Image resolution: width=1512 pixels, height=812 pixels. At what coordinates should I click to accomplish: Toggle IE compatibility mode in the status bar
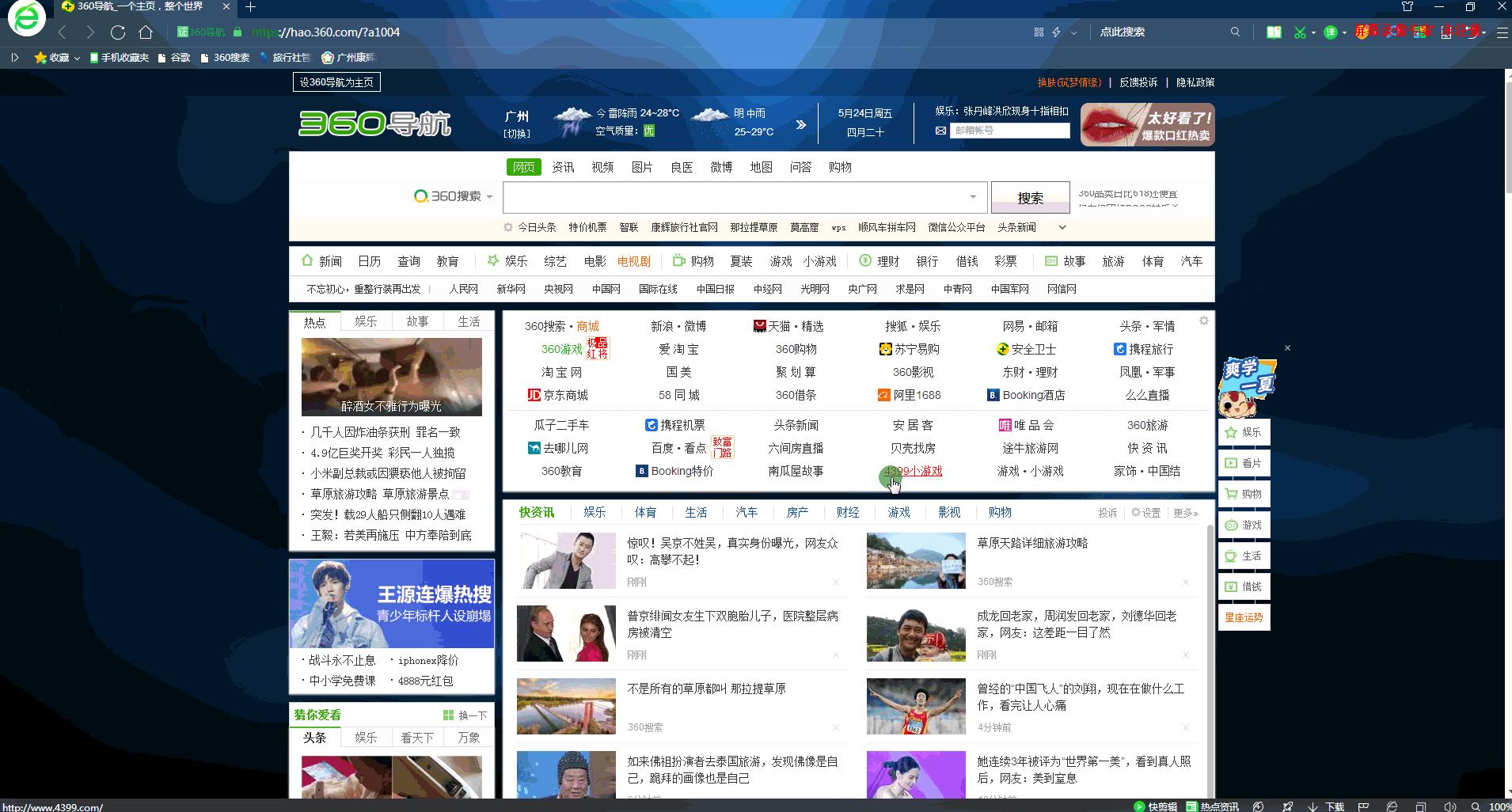pos(1392,805)
